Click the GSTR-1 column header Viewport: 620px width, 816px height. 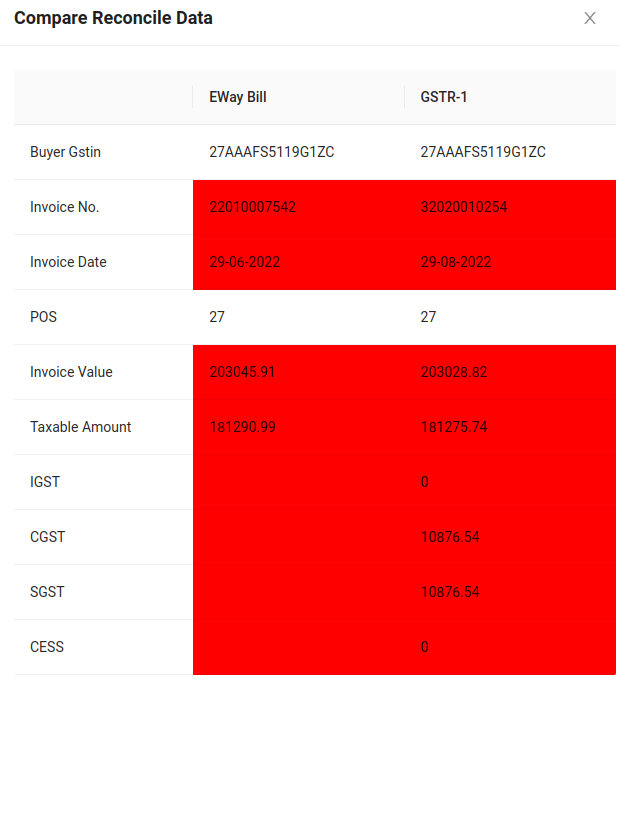[x=444, y=97]
